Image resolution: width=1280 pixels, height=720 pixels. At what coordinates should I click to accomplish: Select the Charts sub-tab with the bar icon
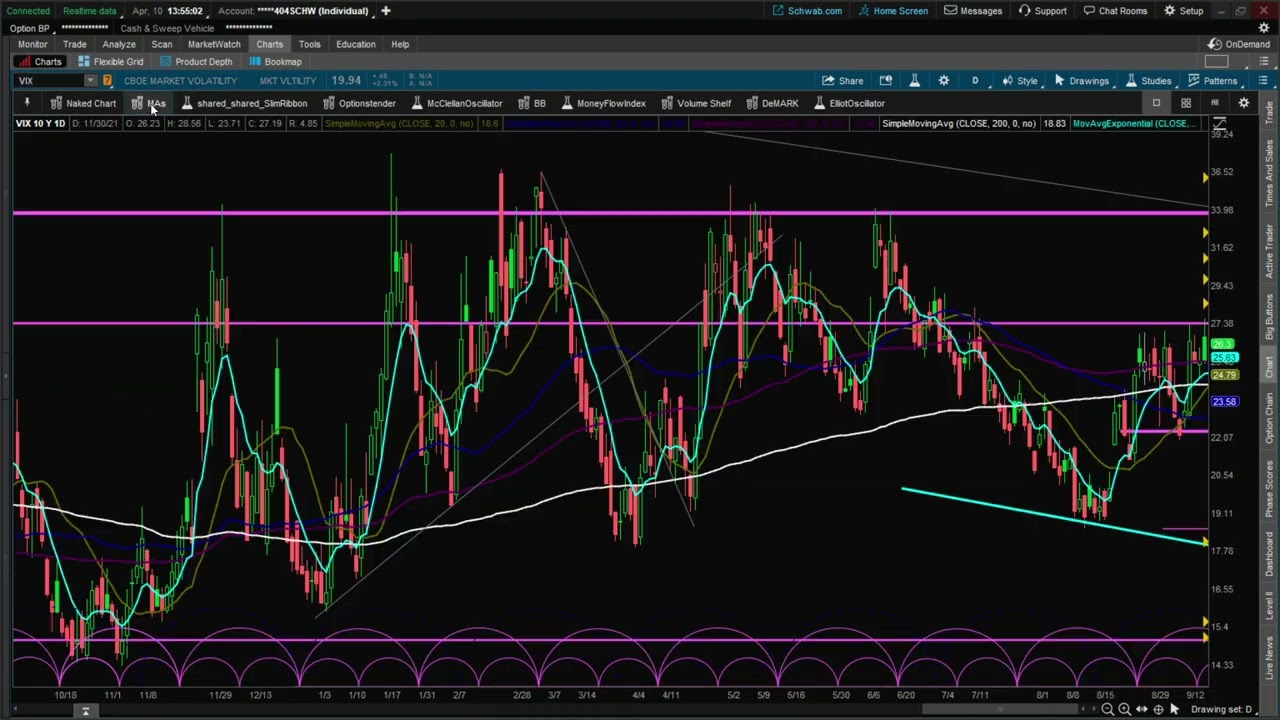click(x=40, y=62)
